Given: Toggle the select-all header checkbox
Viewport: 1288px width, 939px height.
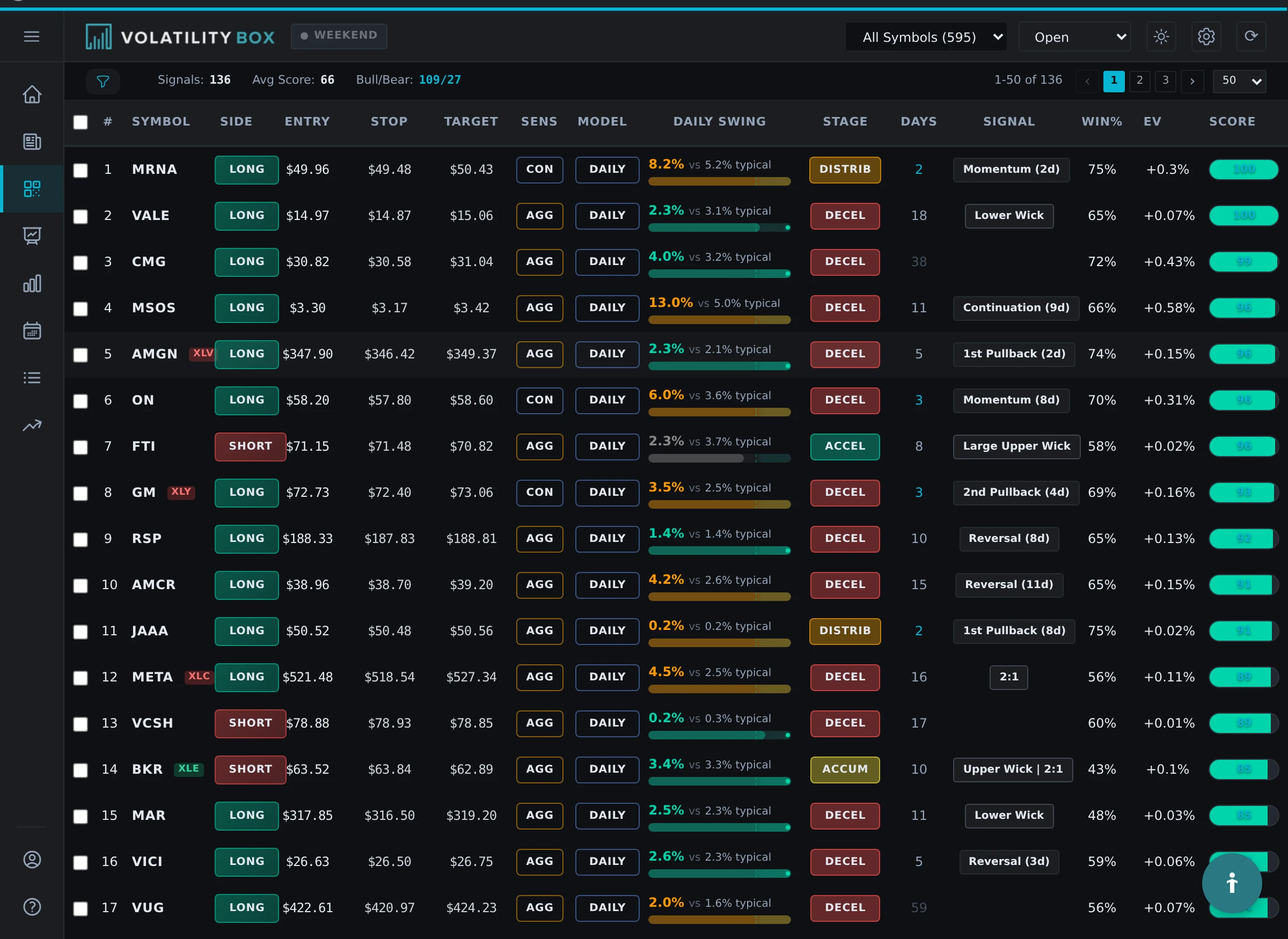Looking at the screenshot, I should 80,122.
